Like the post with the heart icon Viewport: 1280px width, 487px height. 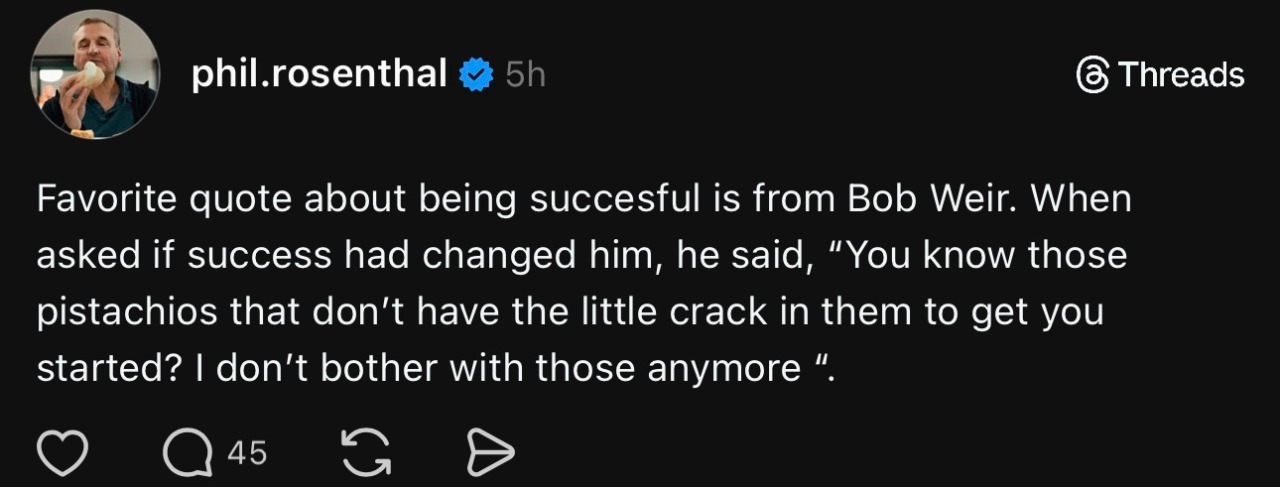click(x=63, y=455)
